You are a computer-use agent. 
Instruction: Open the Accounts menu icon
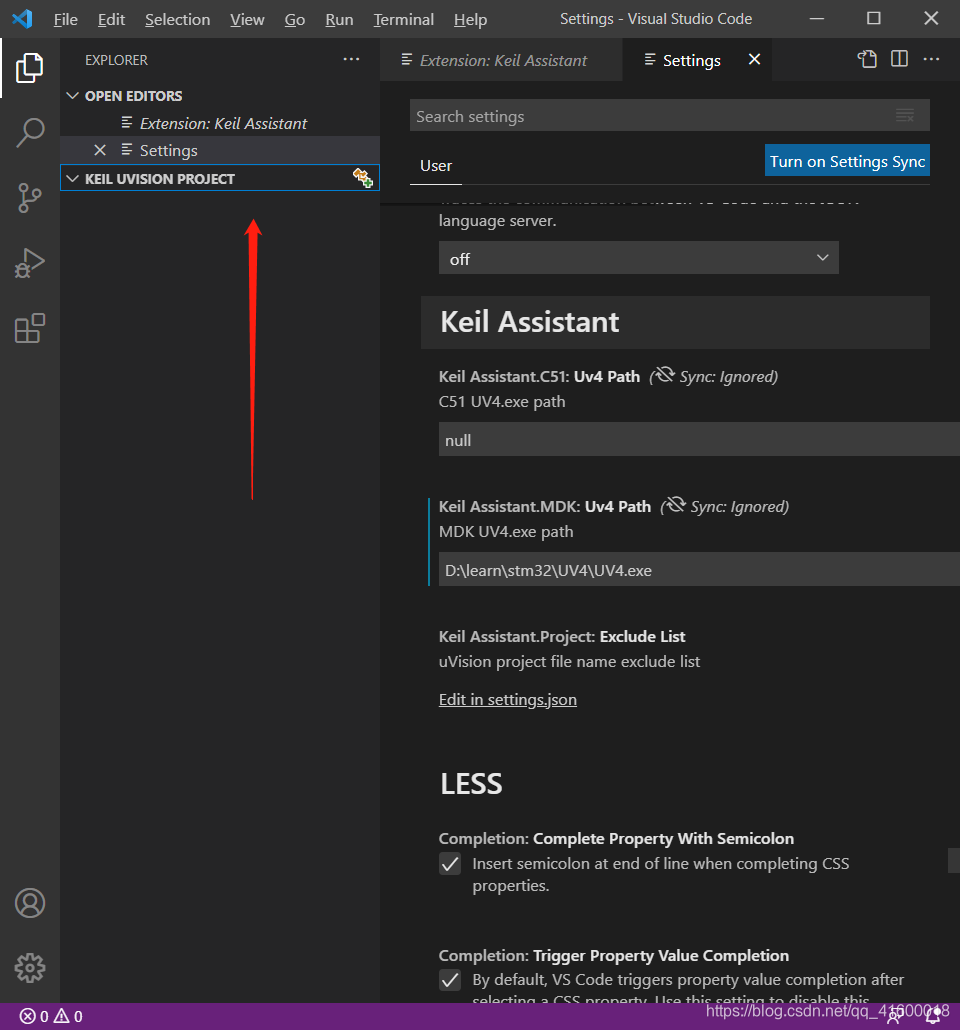30,903
